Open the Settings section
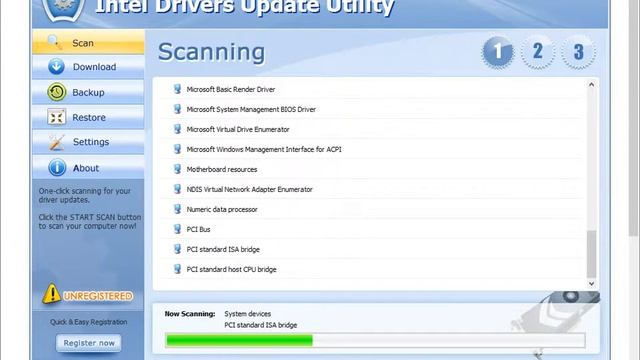Image resolution: width=640 pixels, height=360 pixels. [x=88, y=142]
